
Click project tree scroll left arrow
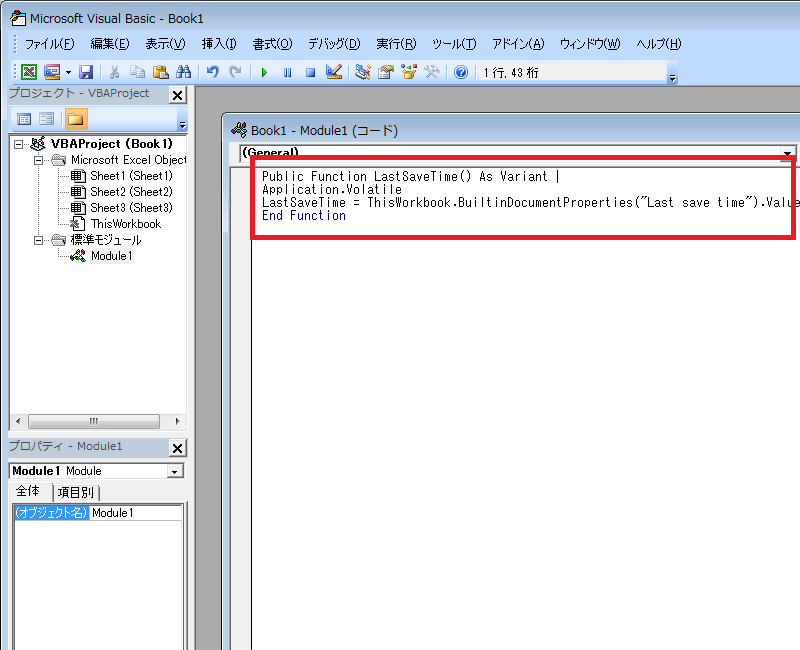(18, 421)
